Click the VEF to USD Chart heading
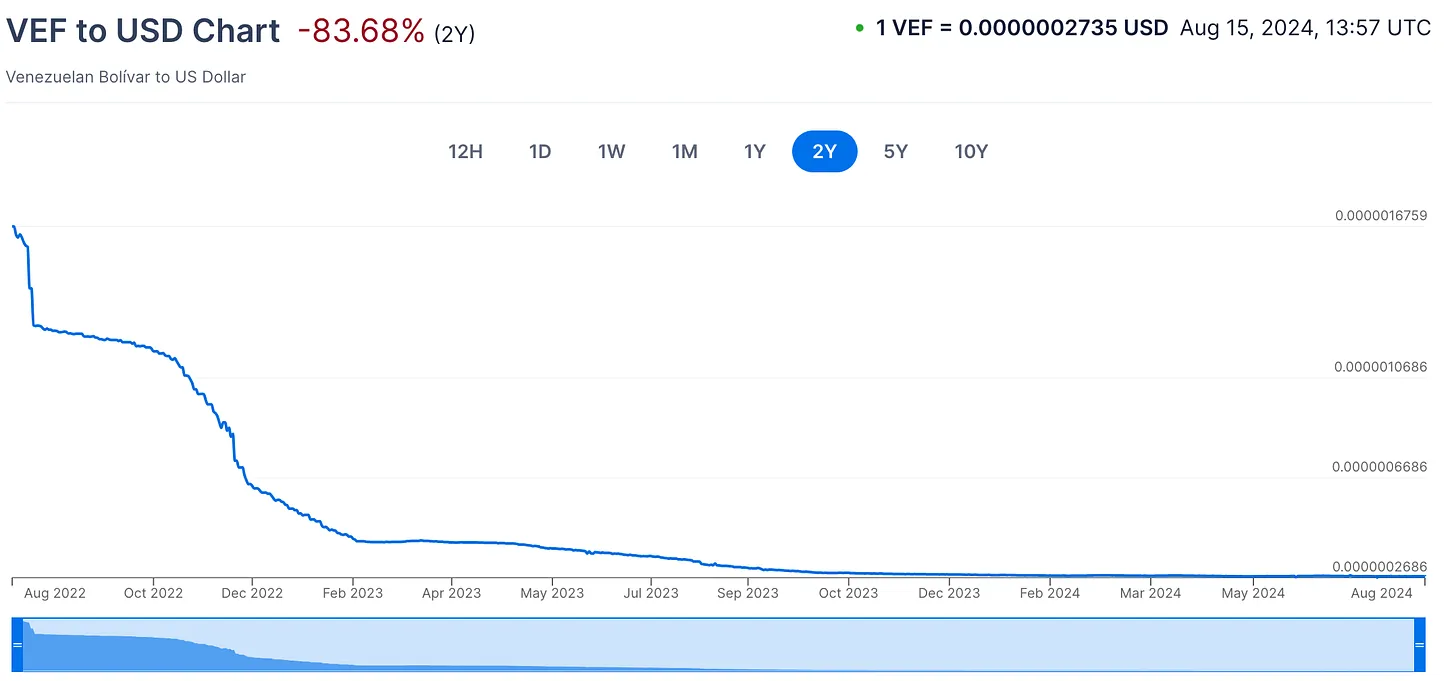 point(143,30)
